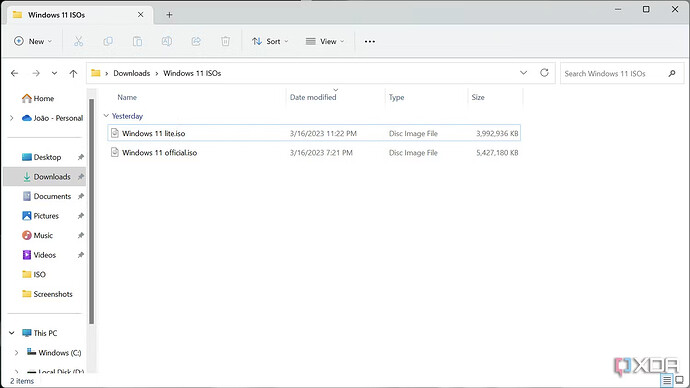Select Documents in the navigation pane
Image resolution: width=690 pixels, height=388 pixels.
point(46,196)
